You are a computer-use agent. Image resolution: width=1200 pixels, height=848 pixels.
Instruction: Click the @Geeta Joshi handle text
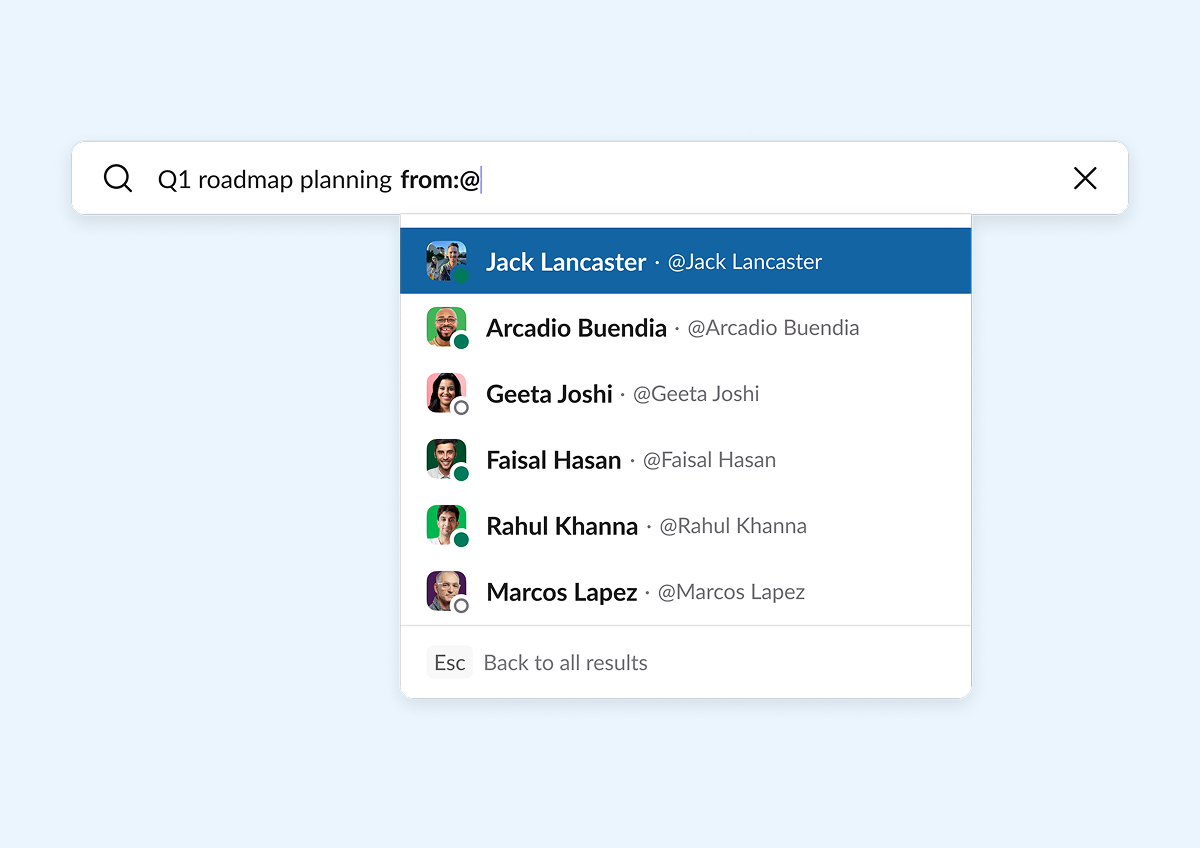(696, 394)
